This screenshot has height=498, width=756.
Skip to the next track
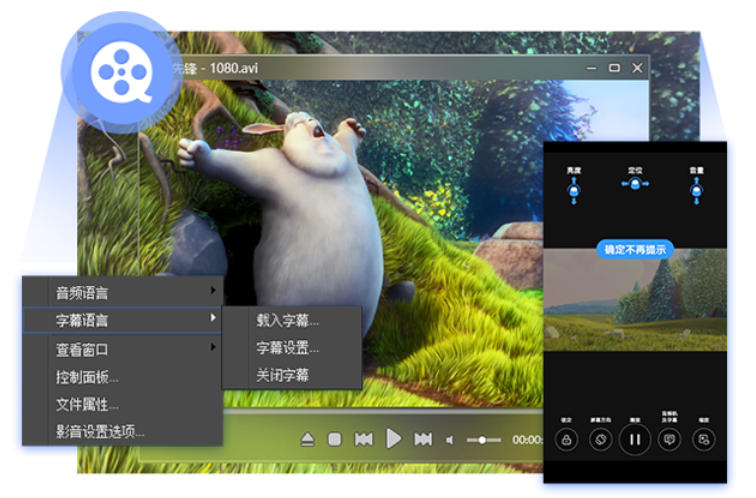coord(423,439)
